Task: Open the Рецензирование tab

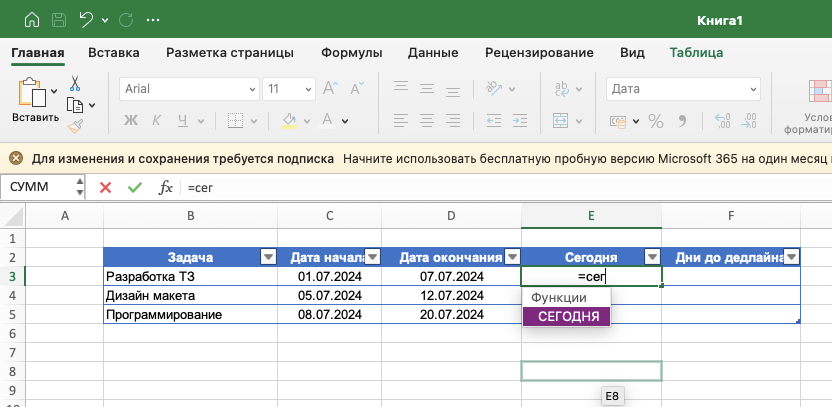Action: point(539,53)
